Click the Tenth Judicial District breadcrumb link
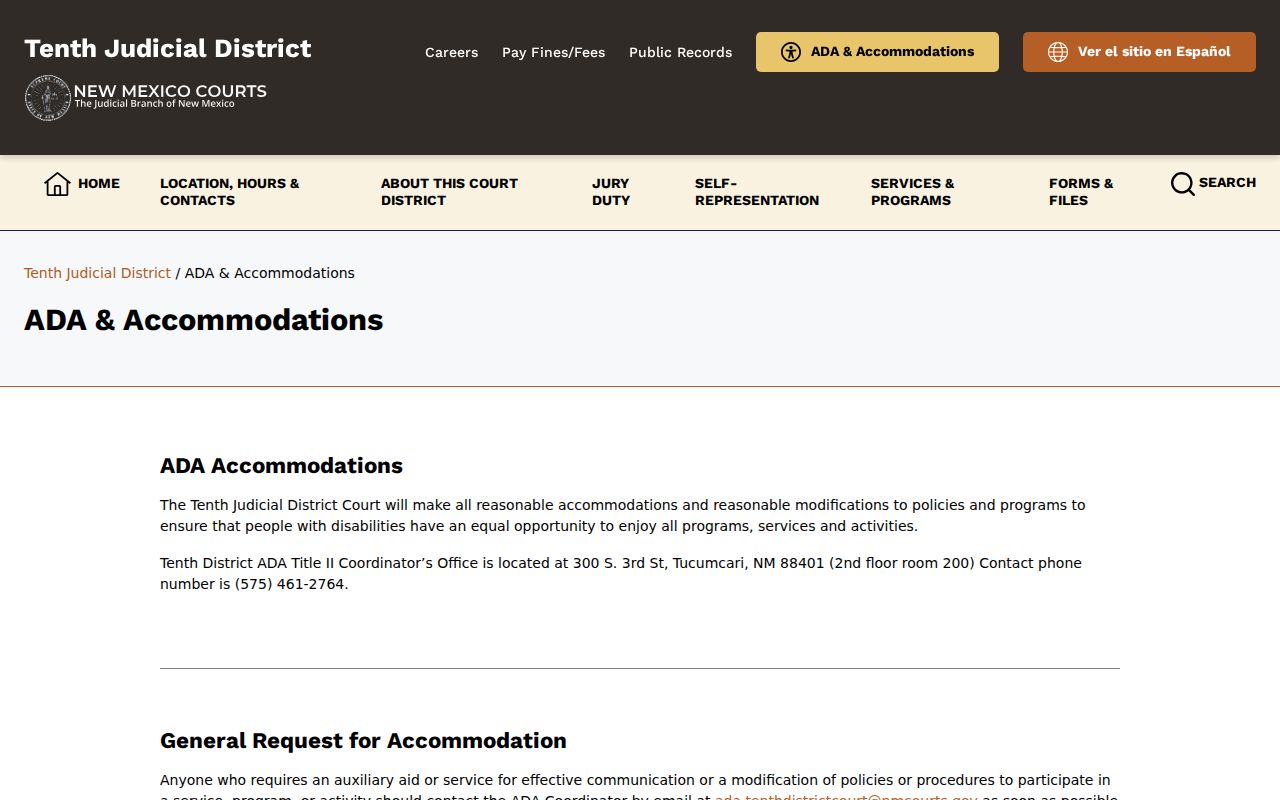Viewport: 1280px width, 800px height. click(x=98, y=273)
